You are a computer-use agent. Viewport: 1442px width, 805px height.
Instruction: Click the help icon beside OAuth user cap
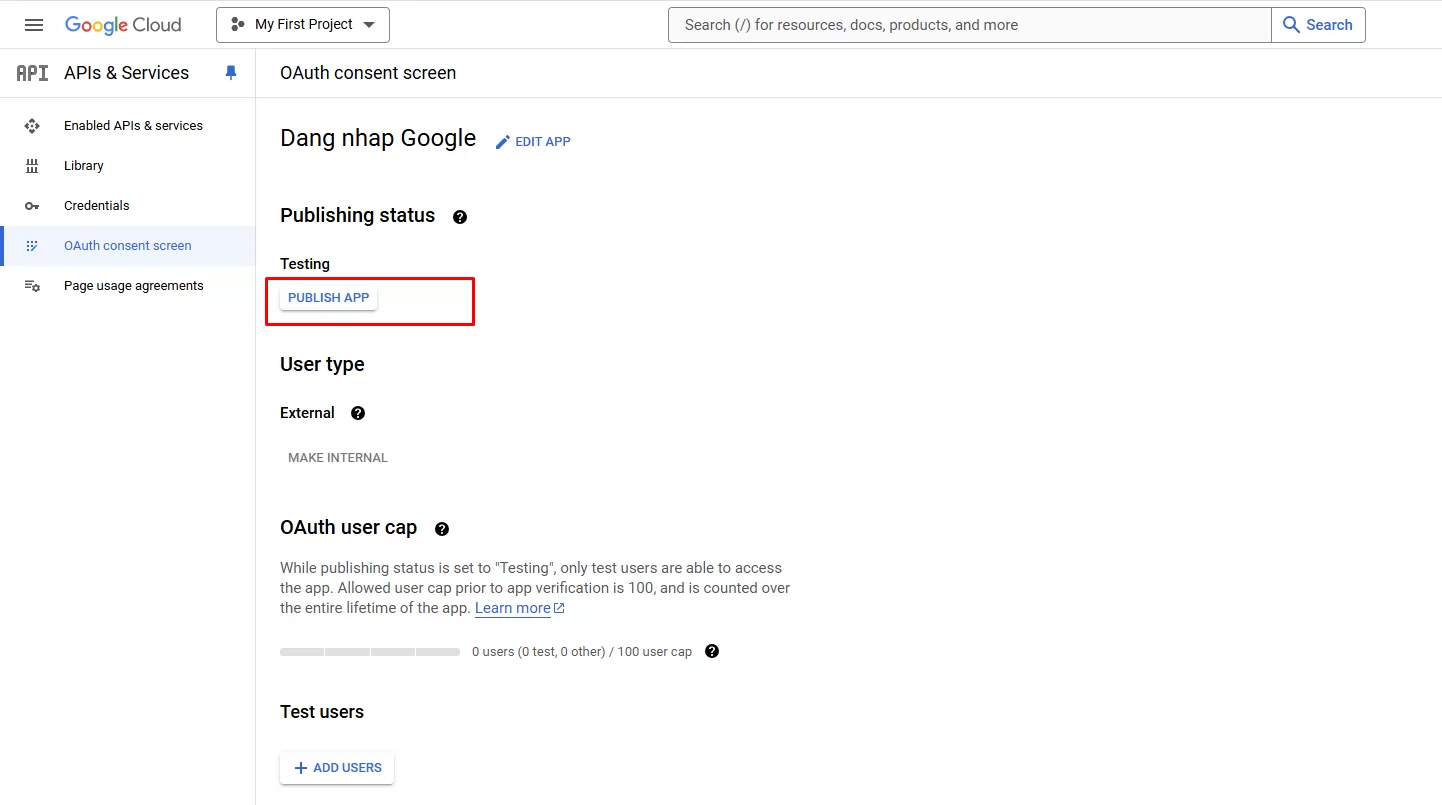point(442,529)
